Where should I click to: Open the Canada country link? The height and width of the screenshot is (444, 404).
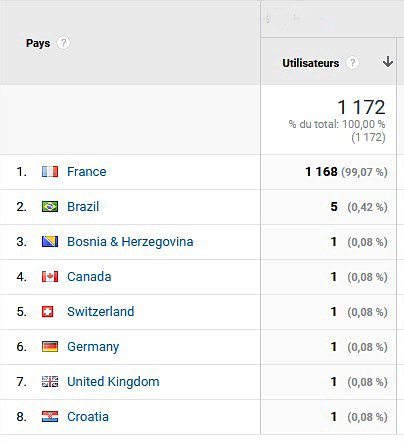point(89,277)
